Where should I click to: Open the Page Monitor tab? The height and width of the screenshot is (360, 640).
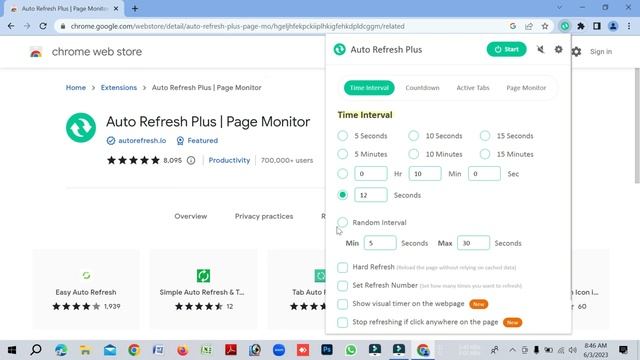point(526,88)
